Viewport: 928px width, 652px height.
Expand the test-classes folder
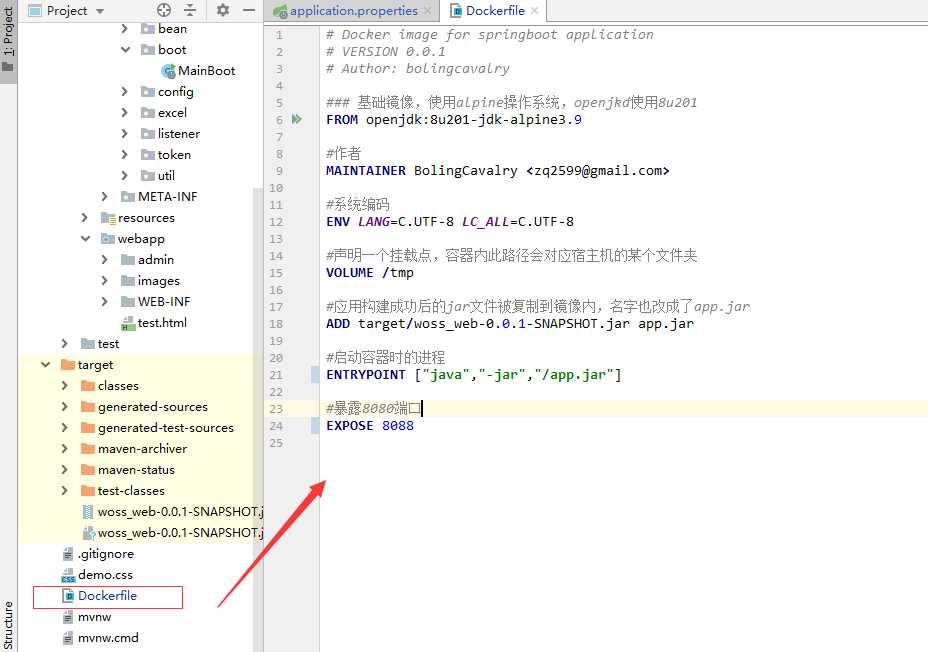click(65, 490)
